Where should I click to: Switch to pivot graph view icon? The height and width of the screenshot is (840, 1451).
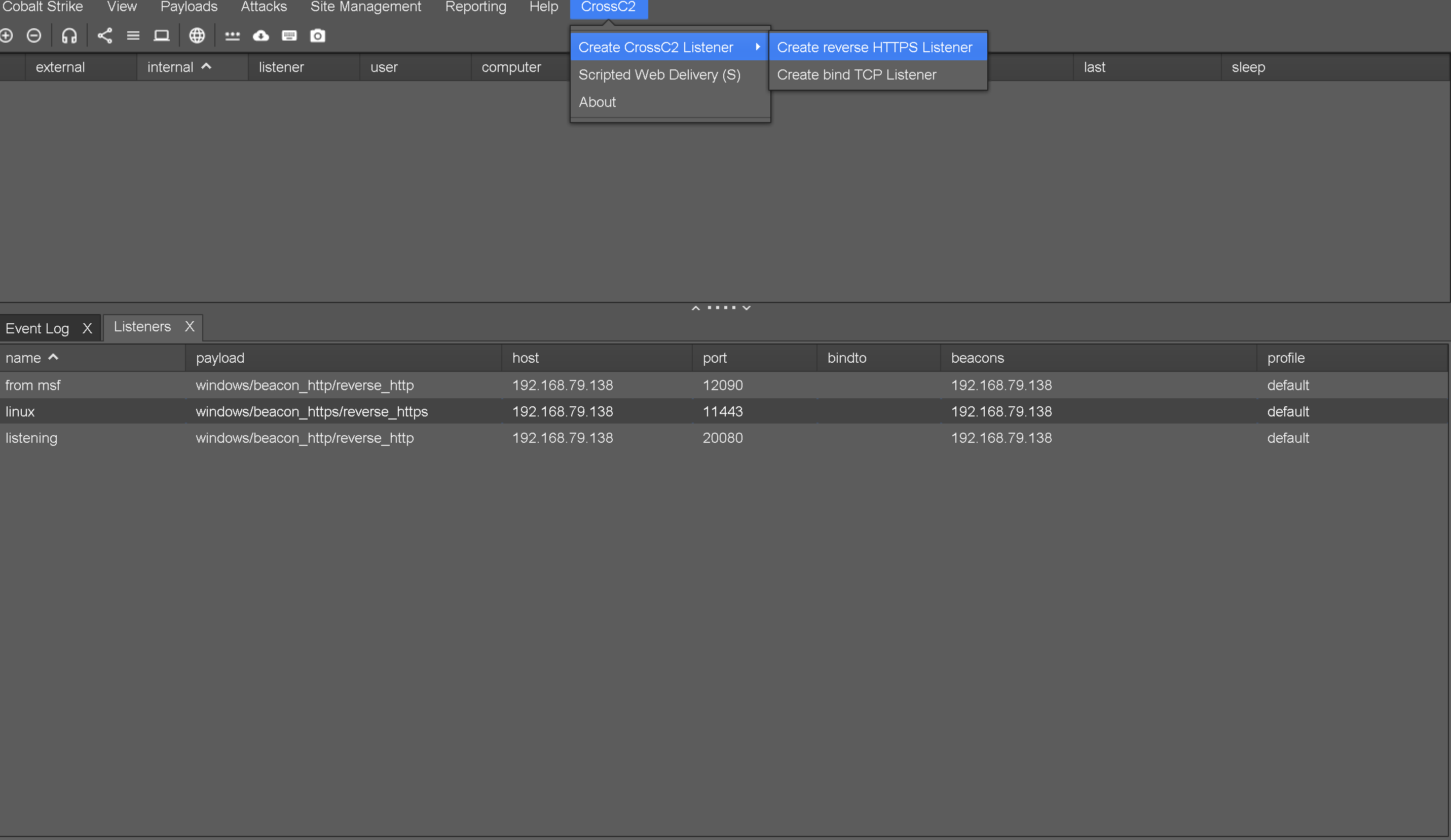pyautogui.click(x=105, y=35)
